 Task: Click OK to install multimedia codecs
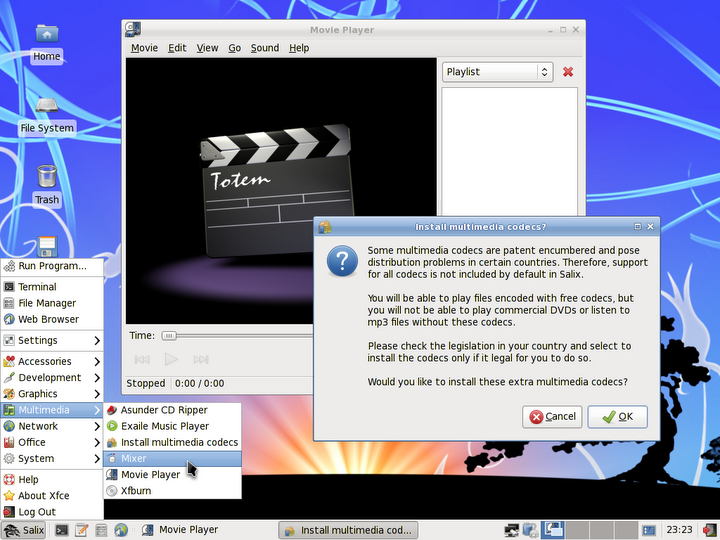(617, 416)
